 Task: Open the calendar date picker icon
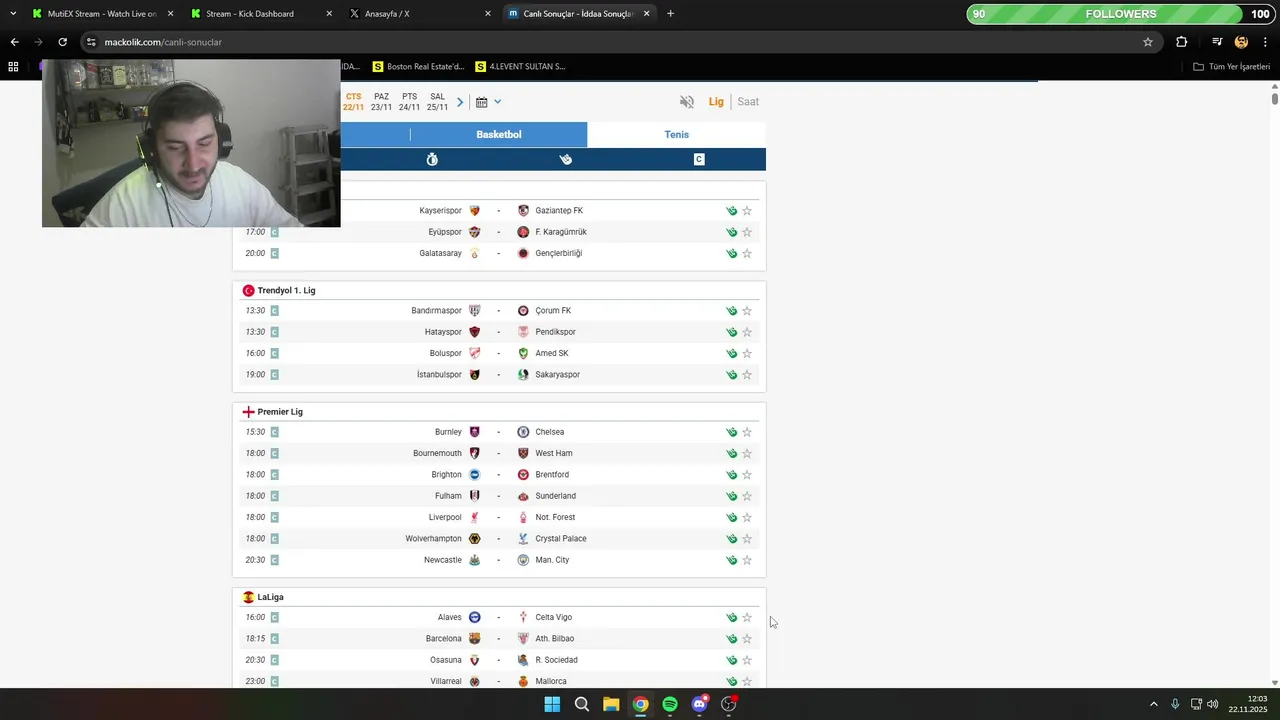(481, 102)
